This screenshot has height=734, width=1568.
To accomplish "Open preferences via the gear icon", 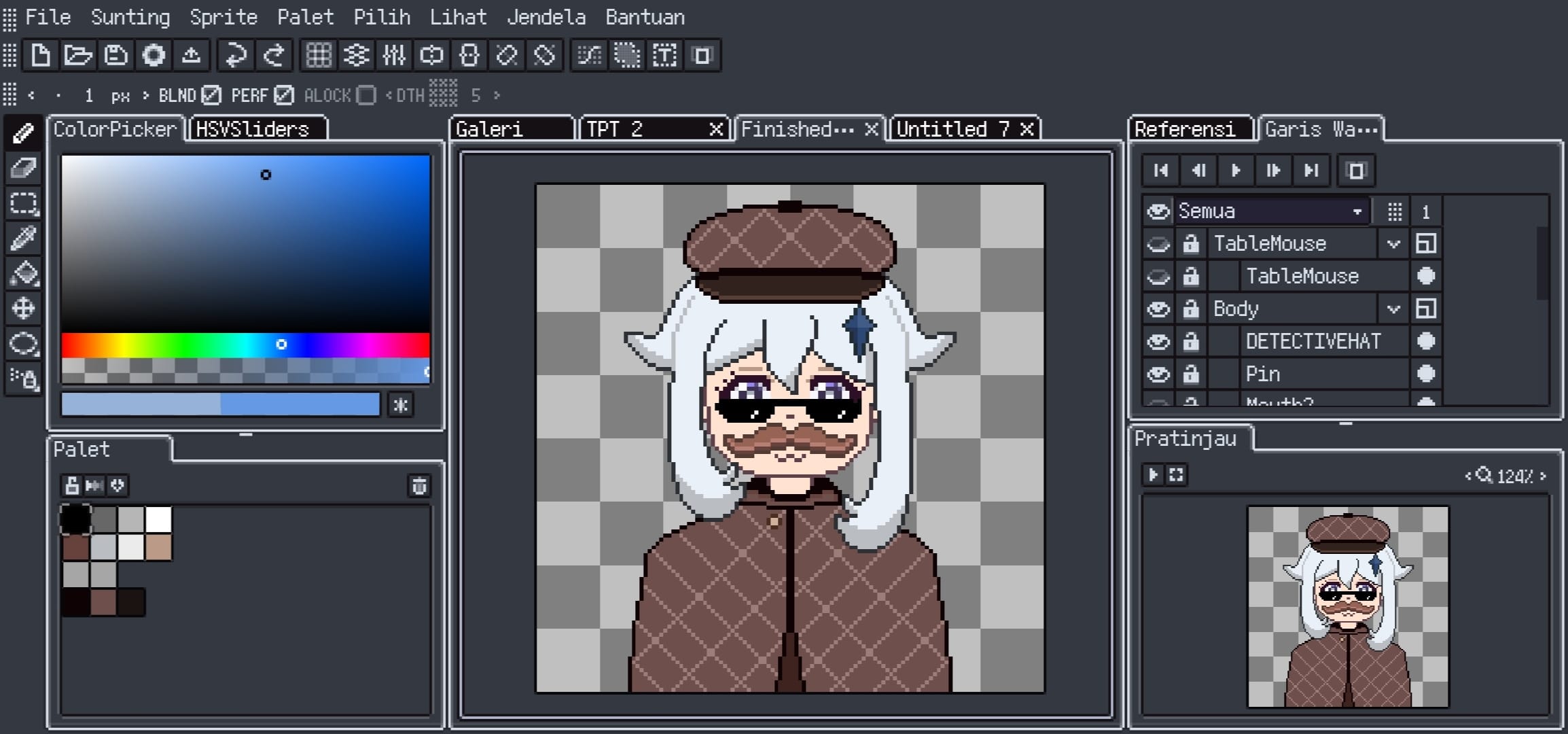I will coord(154,56).
